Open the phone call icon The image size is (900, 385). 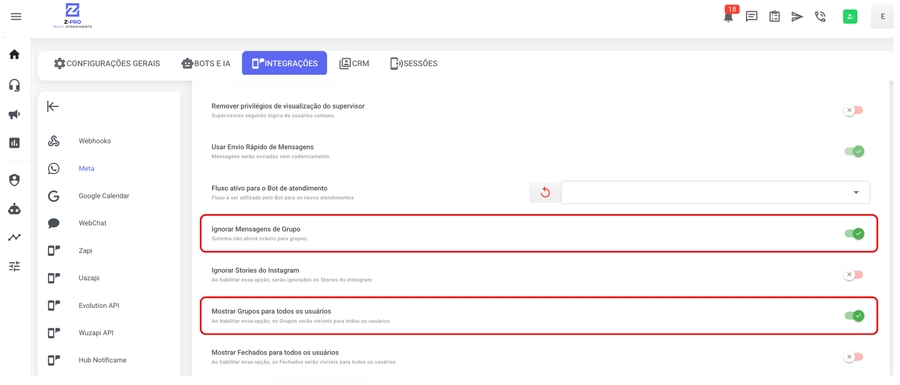820,17
